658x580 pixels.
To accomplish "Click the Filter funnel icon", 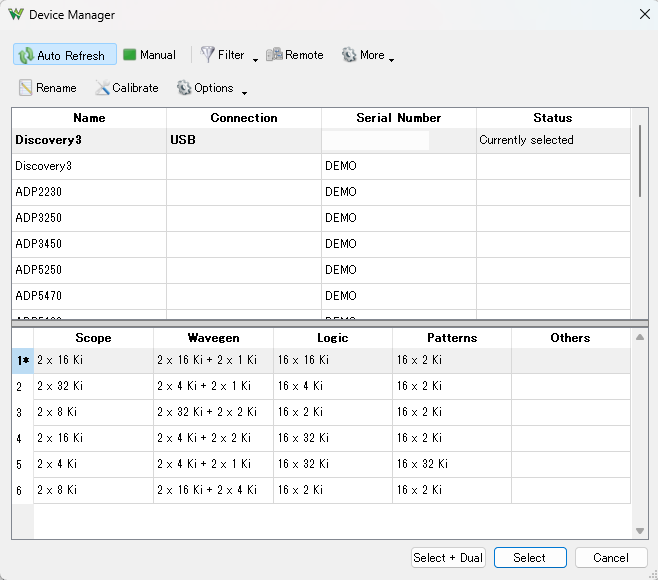I will [x=207, y=55].
